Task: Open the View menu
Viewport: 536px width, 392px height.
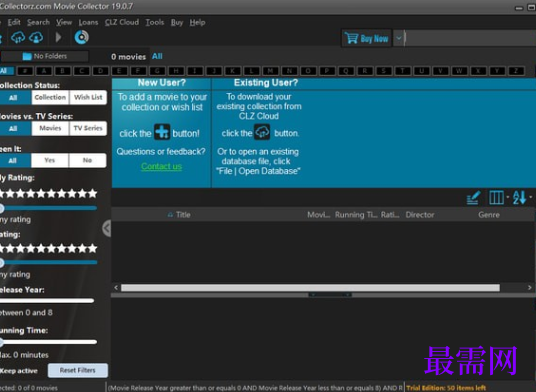Action: (64, 23)
